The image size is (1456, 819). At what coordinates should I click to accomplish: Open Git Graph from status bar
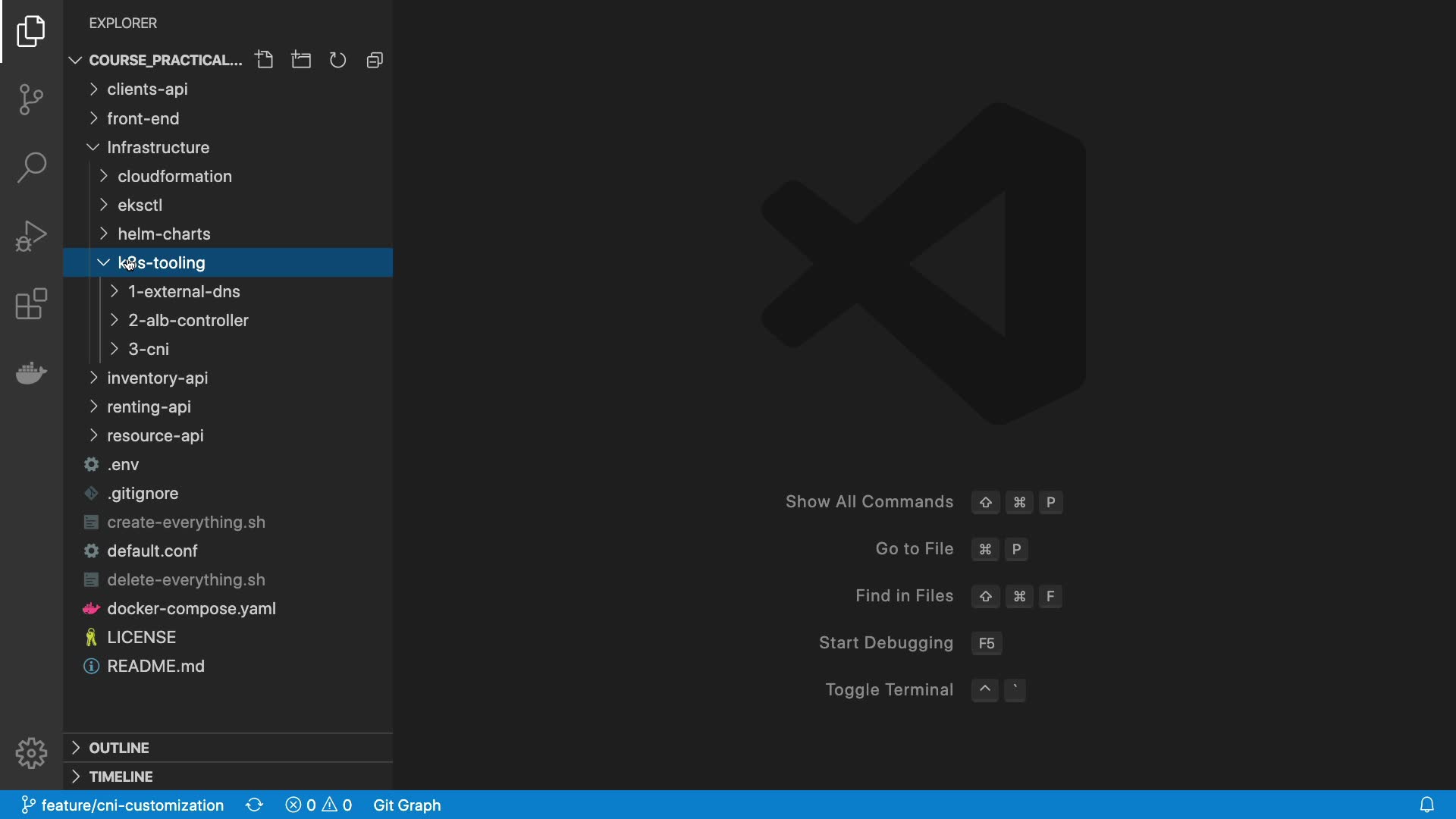pyautogui.click(x=406, y=805)
